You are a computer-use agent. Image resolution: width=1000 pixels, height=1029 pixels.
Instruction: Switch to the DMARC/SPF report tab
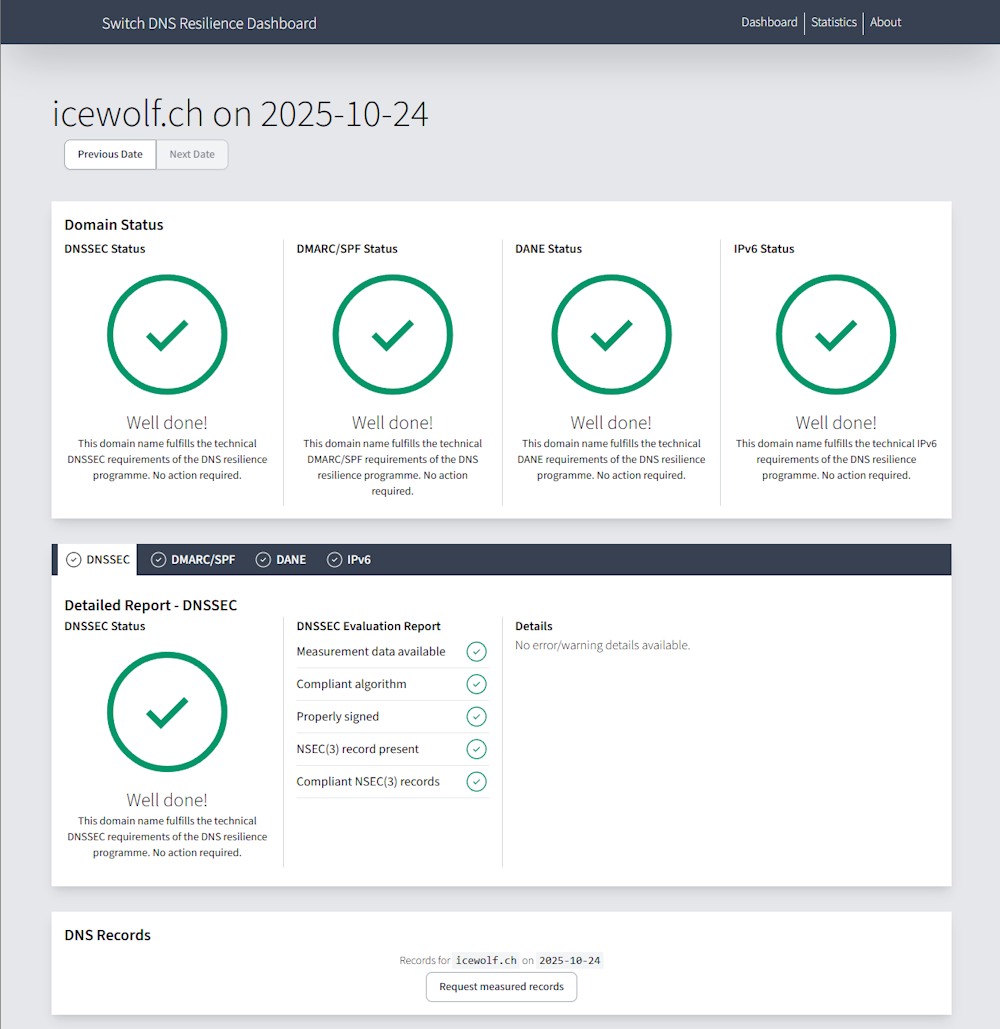(193, 560)
